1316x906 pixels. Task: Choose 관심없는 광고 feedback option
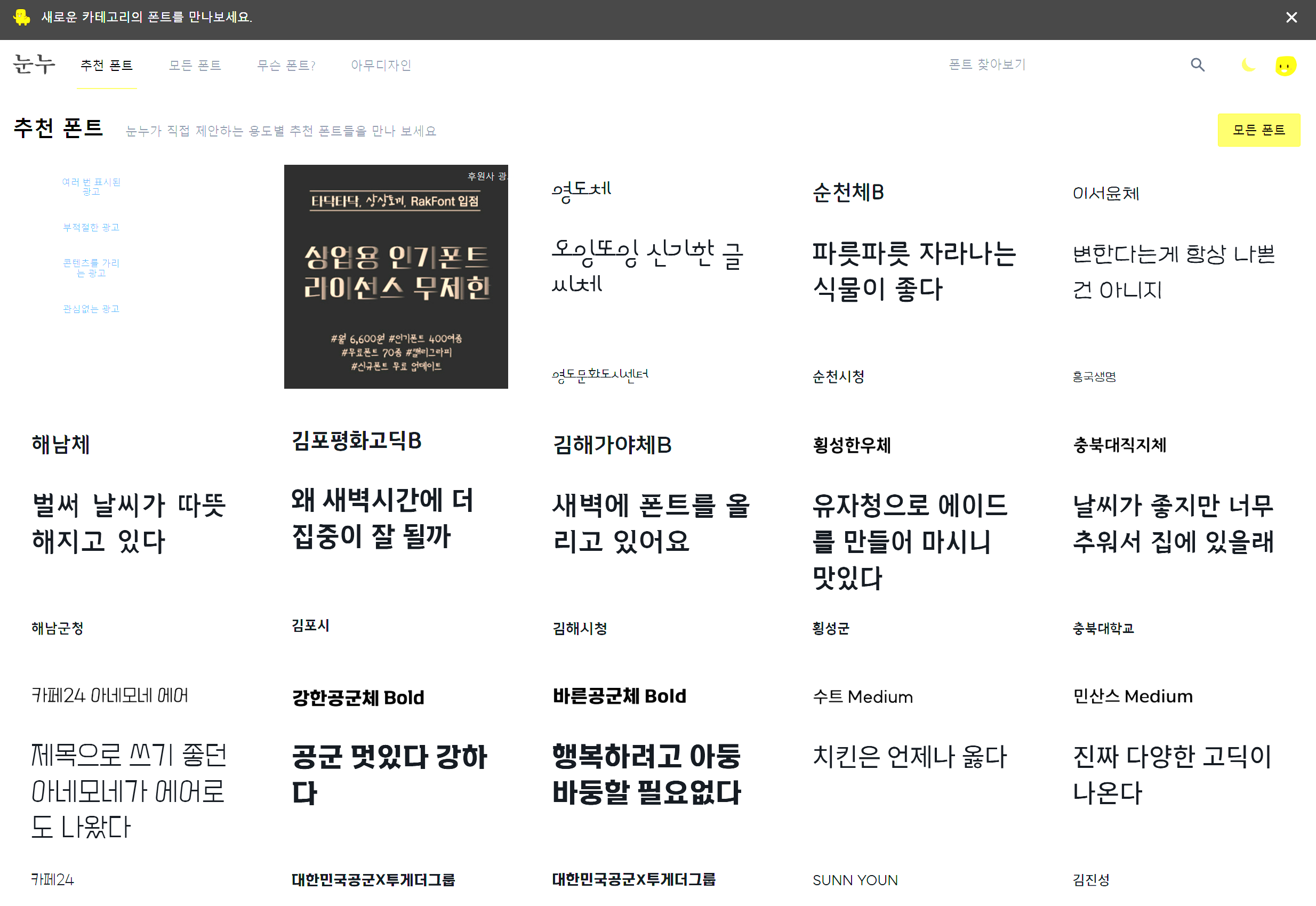(x=91, y=309)
